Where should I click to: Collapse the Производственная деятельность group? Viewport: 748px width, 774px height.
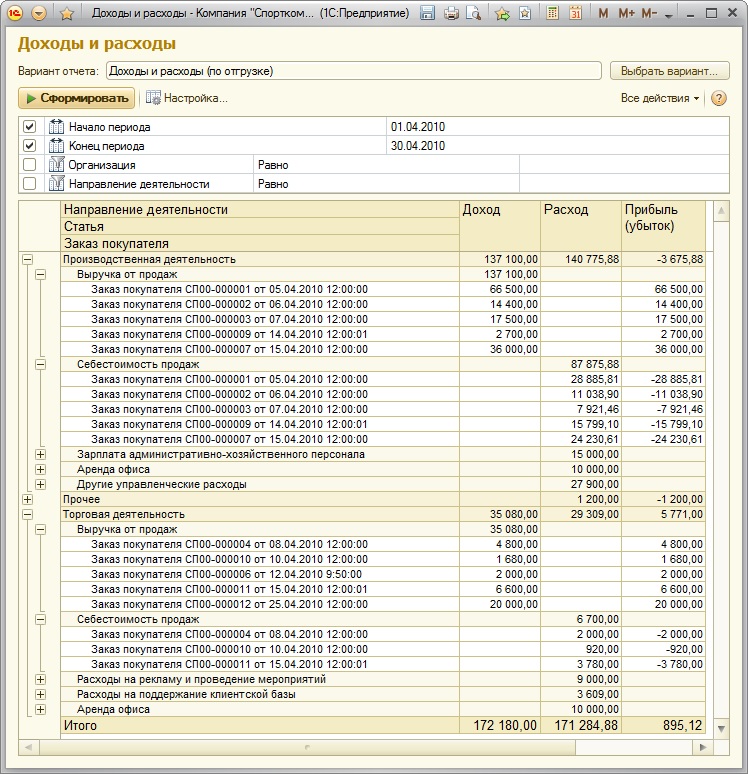(x=26, y=259)
